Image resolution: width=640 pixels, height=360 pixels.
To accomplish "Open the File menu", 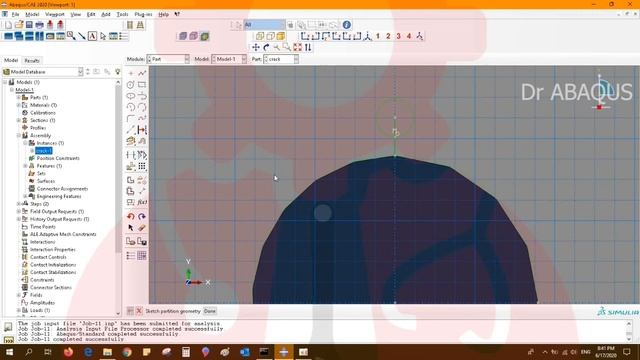I will point(15,14).
